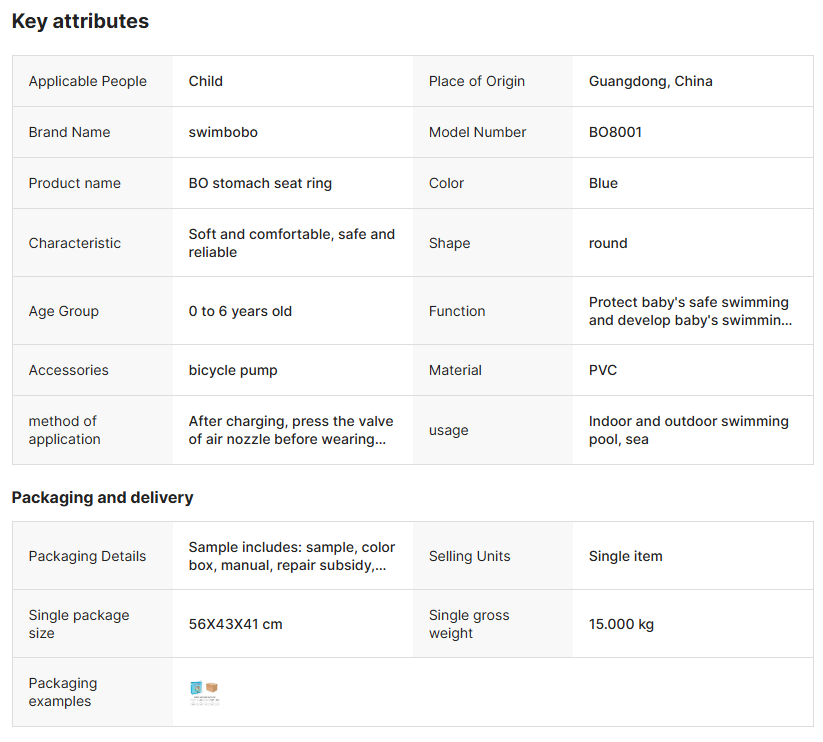823x742 pixels.
Task: Click the Applicable People label
Action: 87,81
